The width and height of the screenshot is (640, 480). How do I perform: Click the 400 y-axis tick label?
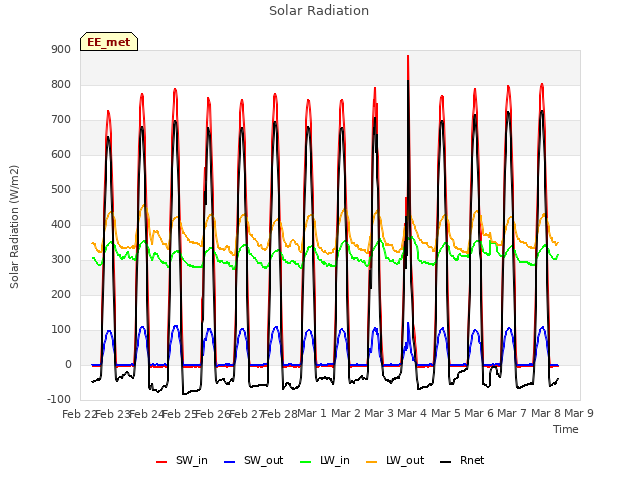(x=61, y=225)
